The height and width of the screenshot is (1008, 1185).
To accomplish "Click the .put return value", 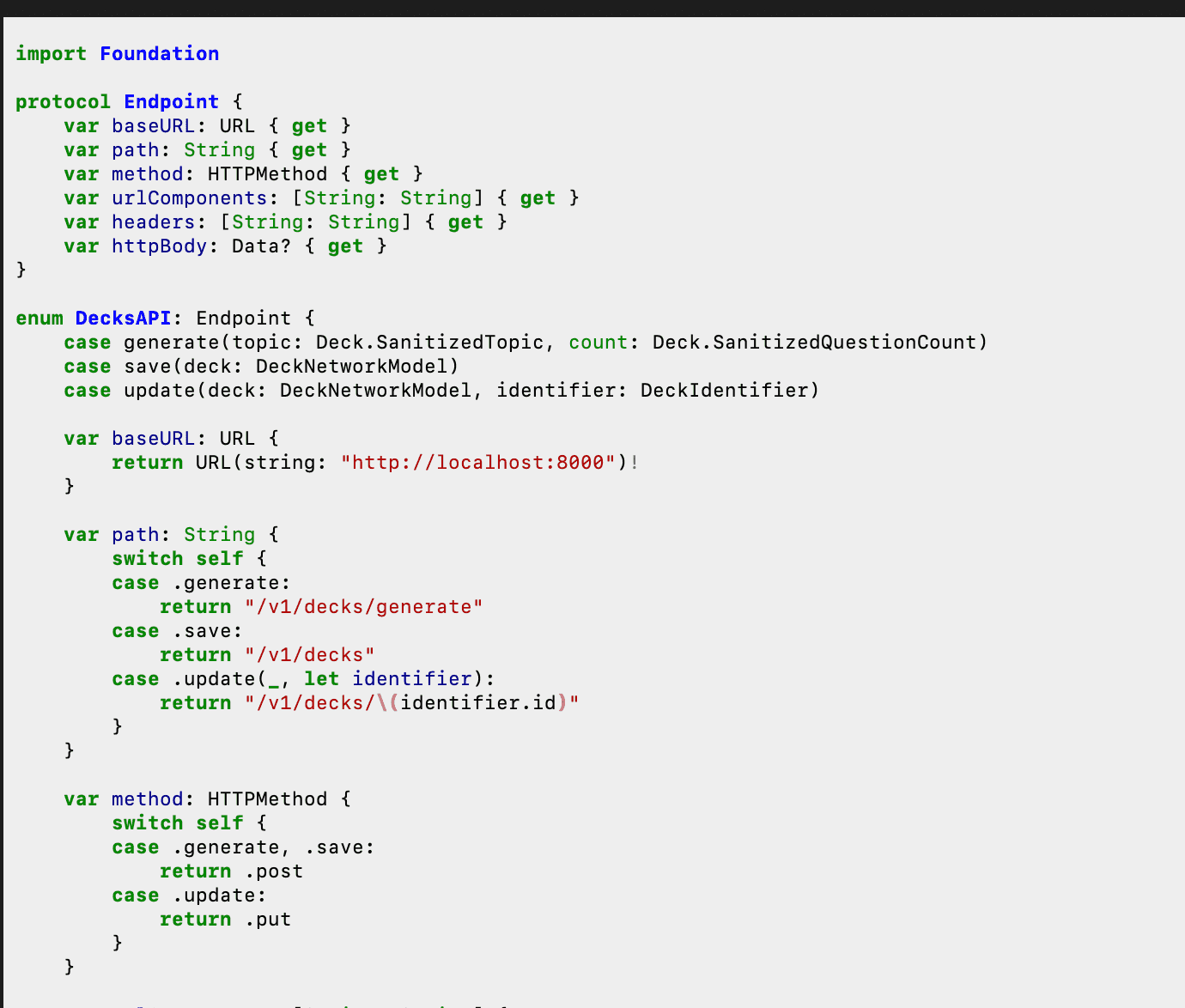I will [268, 919].
